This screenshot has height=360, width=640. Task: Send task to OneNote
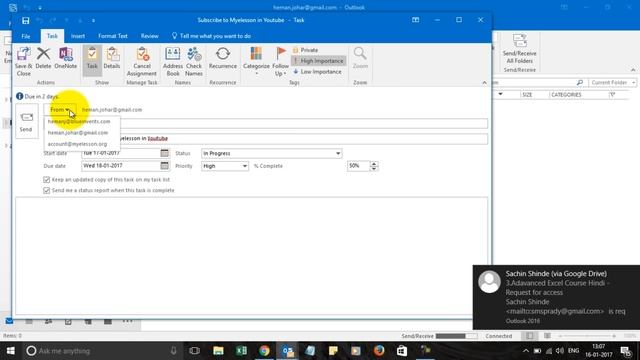tap(66, 58)
